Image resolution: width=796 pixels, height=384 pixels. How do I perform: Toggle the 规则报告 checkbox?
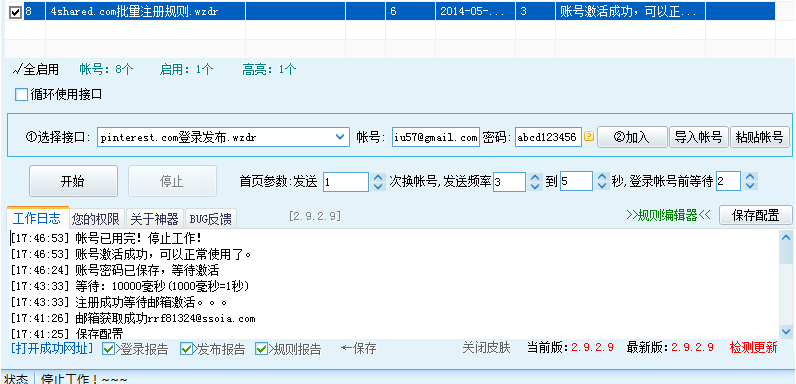[261, 349]
